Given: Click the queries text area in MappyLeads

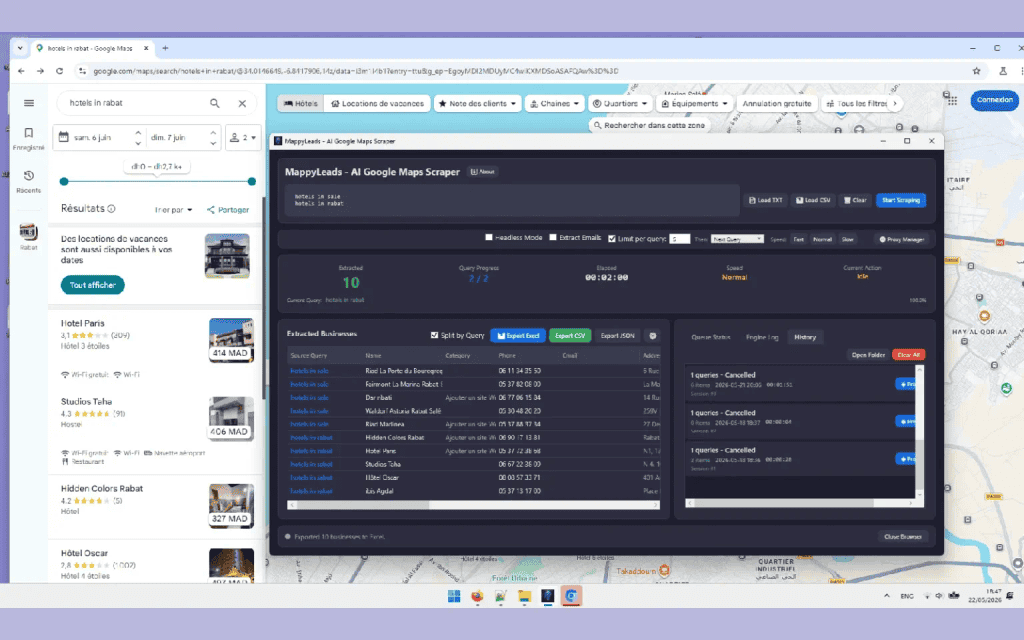Looking at the screenshot, I should (x=513, y=200).
